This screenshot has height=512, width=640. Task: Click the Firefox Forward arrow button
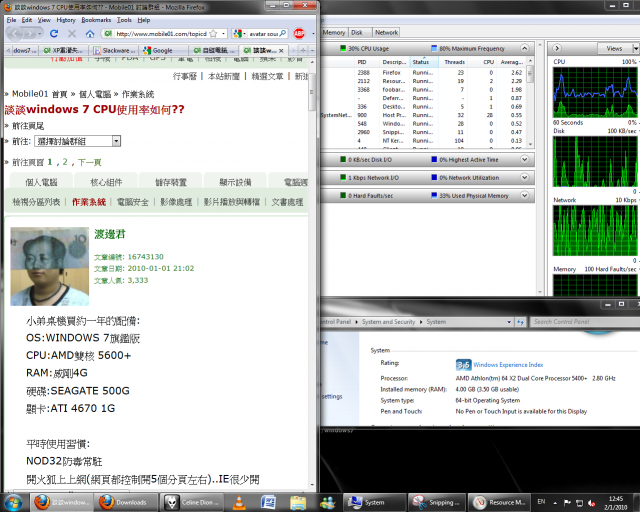coord(29,33)
